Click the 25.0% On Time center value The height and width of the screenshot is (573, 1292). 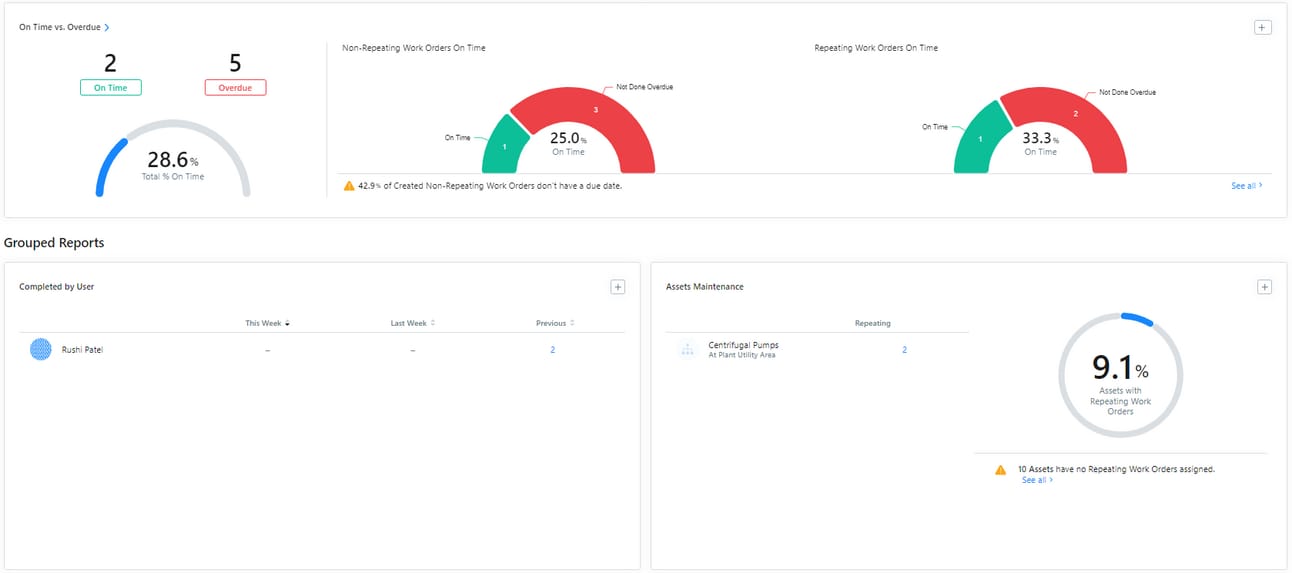tap(568, 140)
